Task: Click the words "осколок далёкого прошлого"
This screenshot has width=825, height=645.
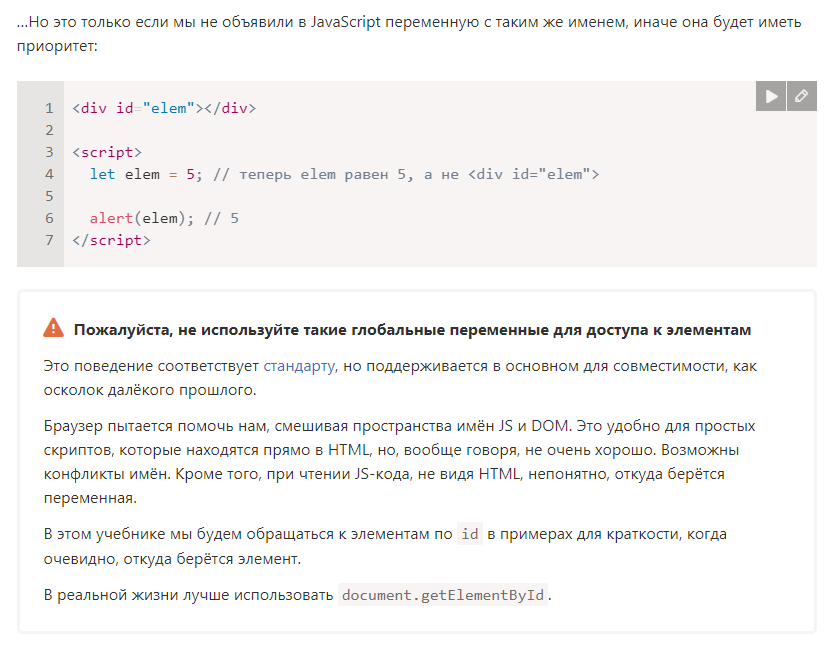Action: pyautogui.click(x=149, y=390)
